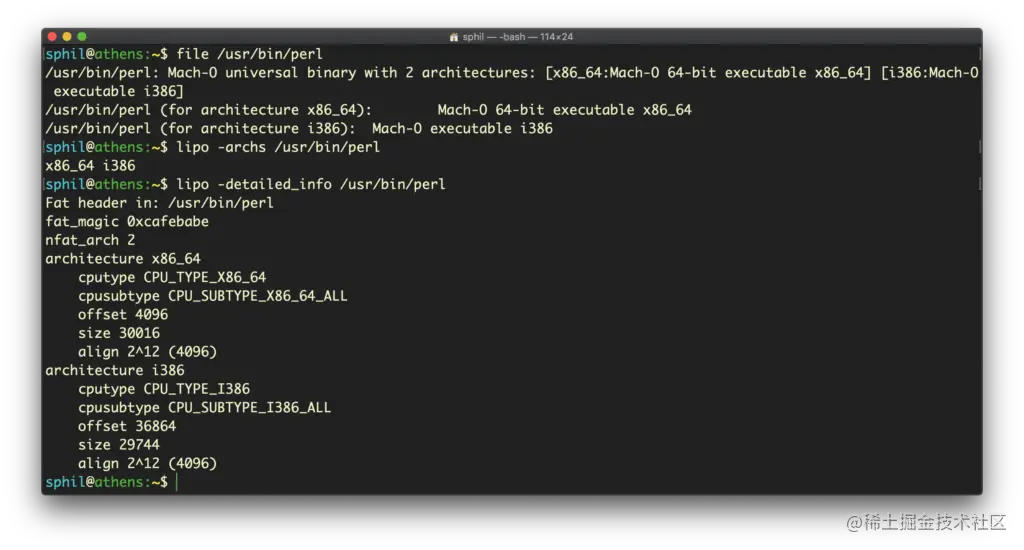Click the 'lipo -detailed_info /usr/bin/perl' command

[311, 184]
